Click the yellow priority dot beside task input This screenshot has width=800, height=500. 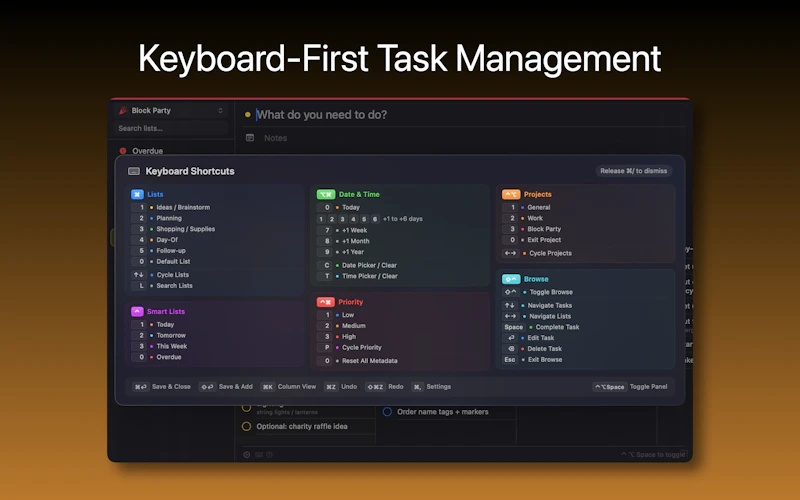[x=247, y=115]
